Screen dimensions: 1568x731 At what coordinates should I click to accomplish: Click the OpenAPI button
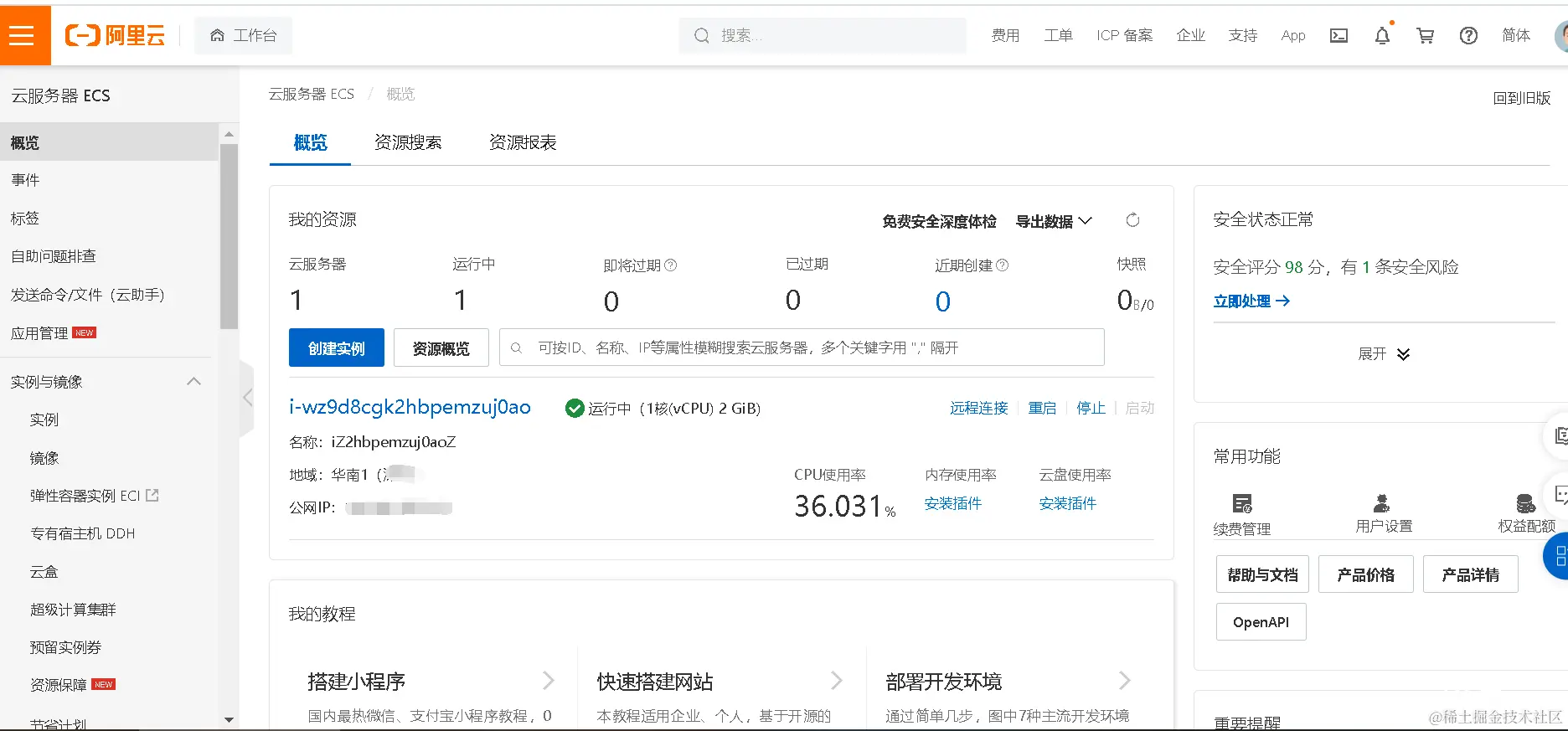point(1261,622)
